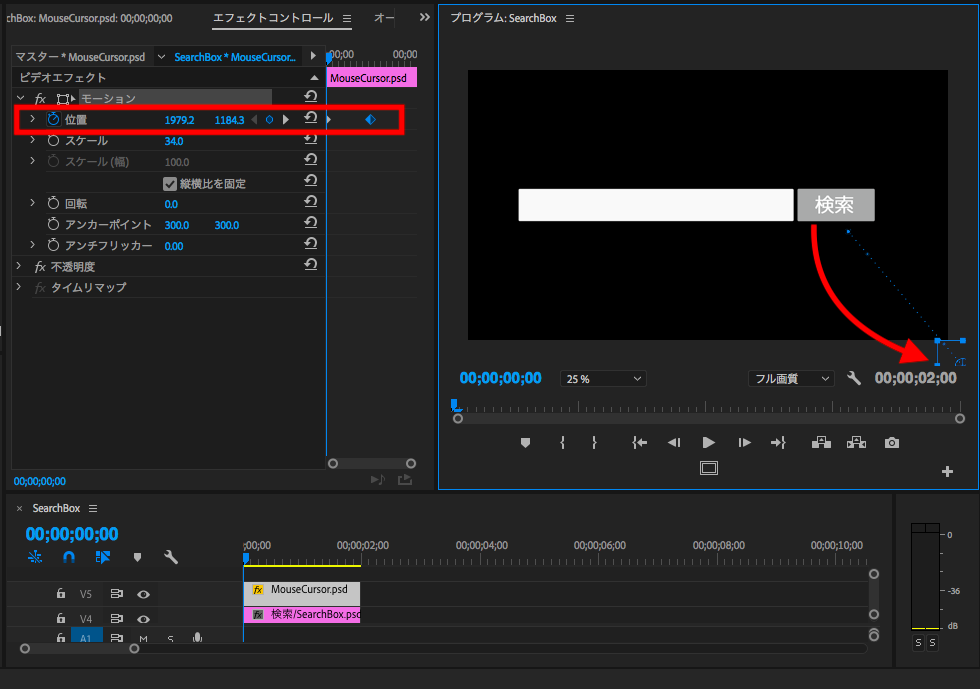980x689 pixels.
Task: Switch to the エフェクトコントロール tab
Action: point(273,18)
